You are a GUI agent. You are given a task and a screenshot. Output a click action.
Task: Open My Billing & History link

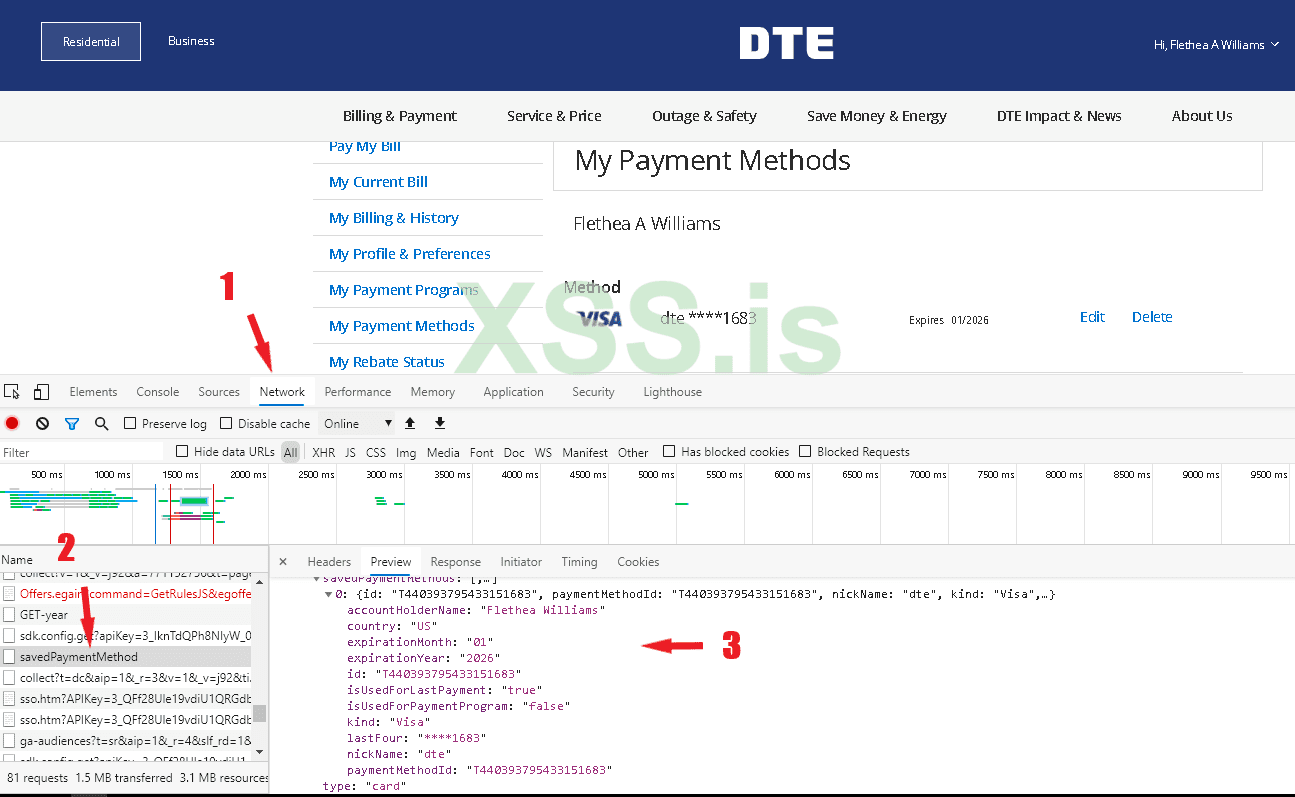[394, 218]
